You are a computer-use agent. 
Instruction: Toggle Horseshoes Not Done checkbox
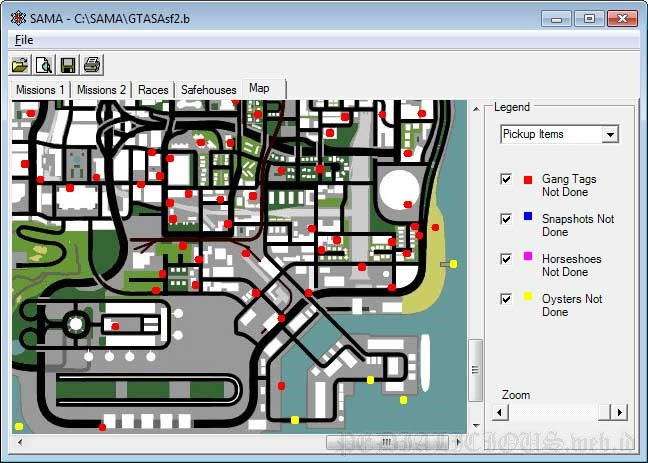click(506, 259)
